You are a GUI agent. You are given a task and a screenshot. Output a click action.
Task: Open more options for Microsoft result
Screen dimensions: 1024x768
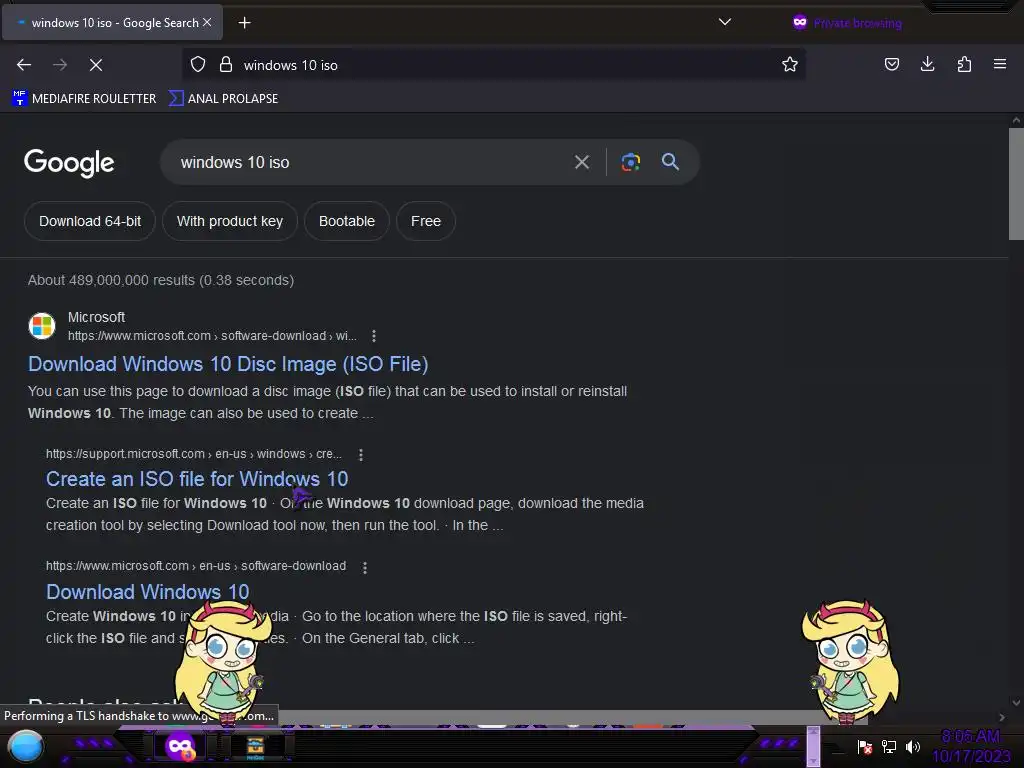point(374,336)
